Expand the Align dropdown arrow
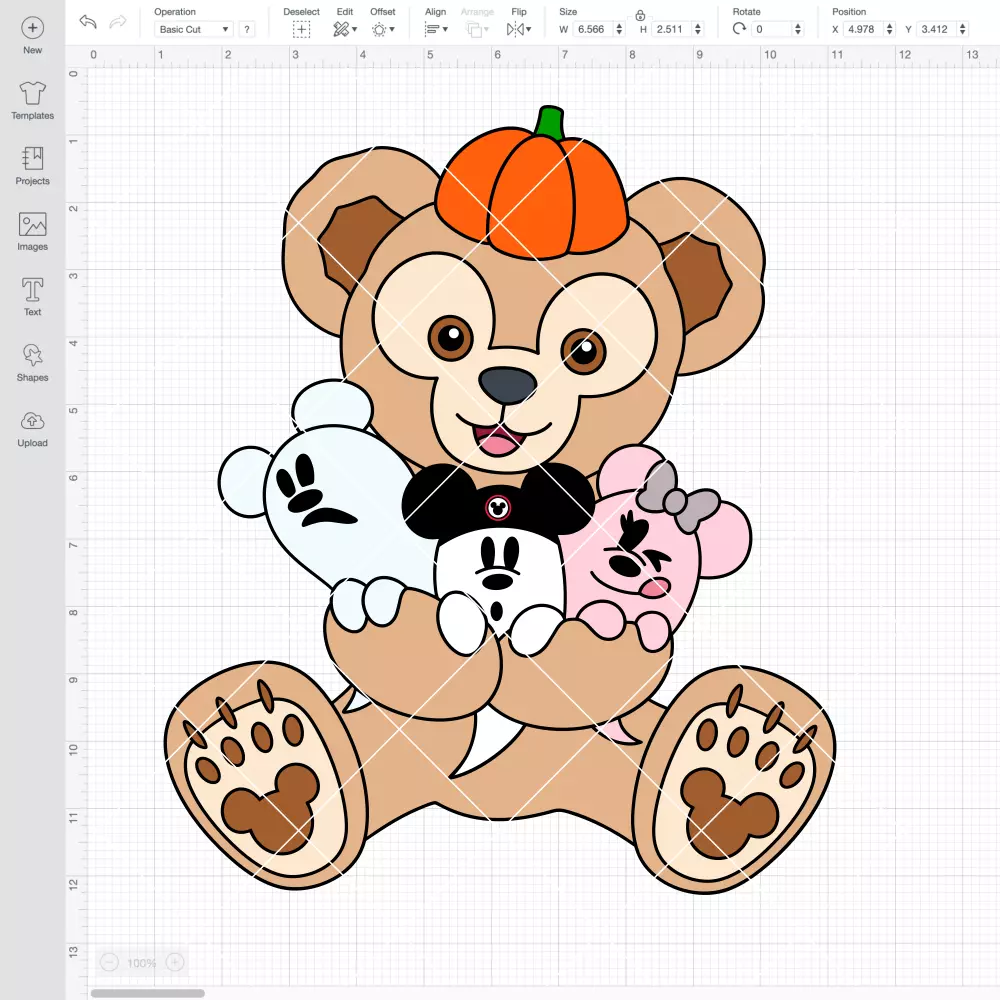The height and width of the screenshot is (1000, 1000). tap(445, 29)
